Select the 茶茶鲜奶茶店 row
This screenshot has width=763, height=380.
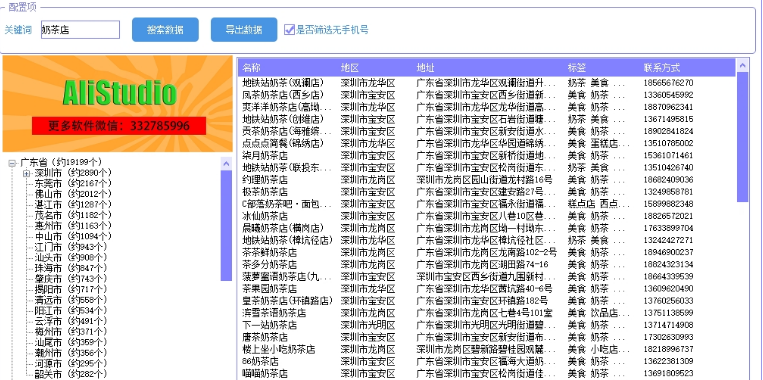tap(487, 253)
